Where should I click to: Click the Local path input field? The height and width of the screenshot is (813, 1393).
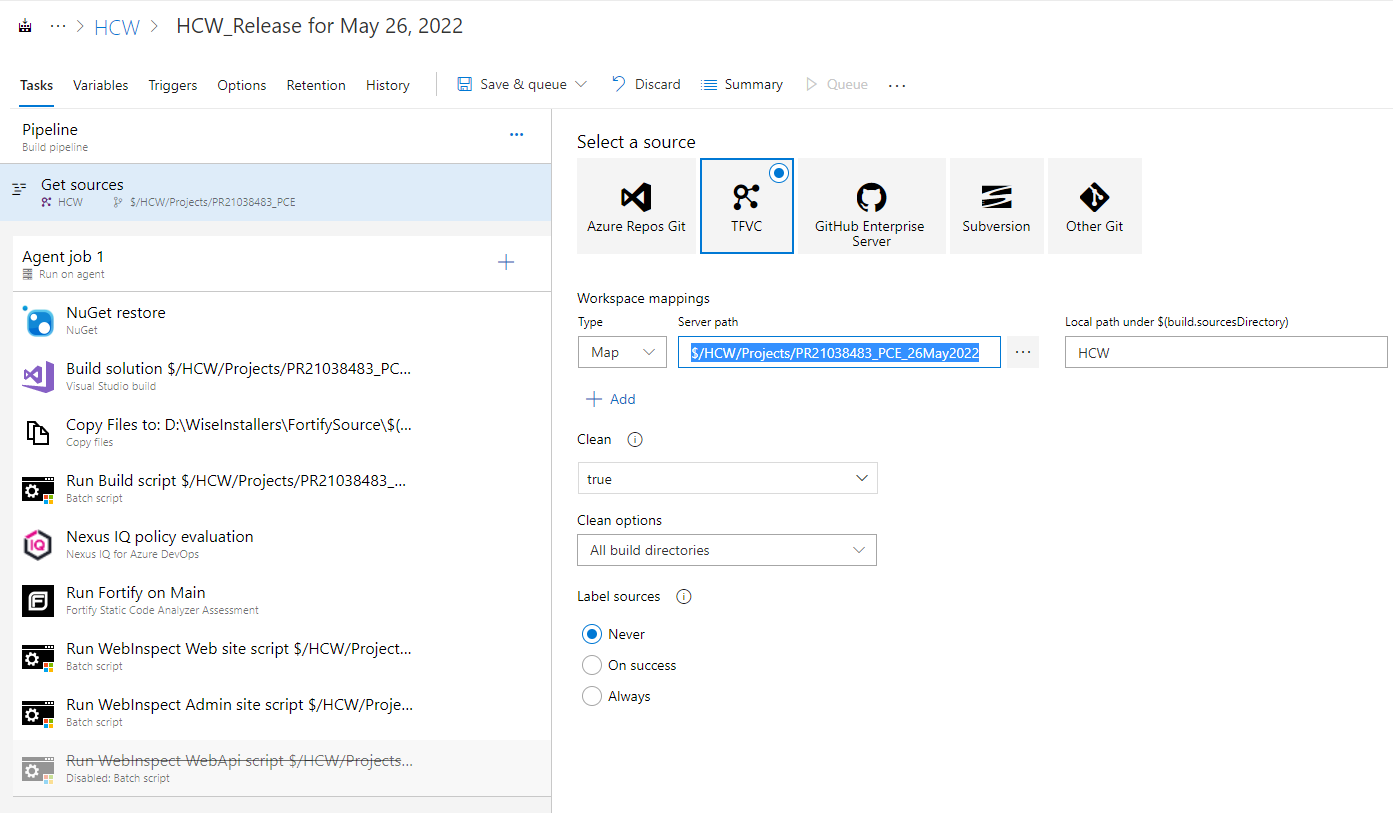click(x=1226, y=352)
